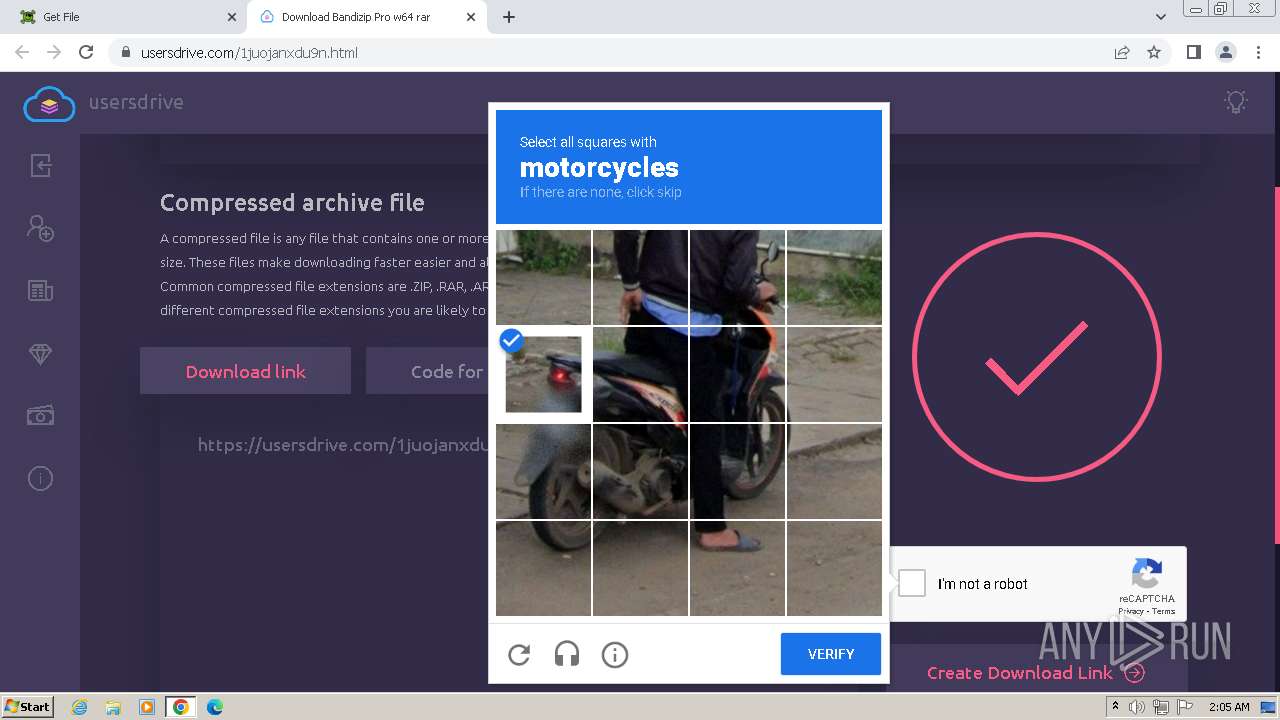Open Microsoft Edge from the taskbar

[214, 707]
